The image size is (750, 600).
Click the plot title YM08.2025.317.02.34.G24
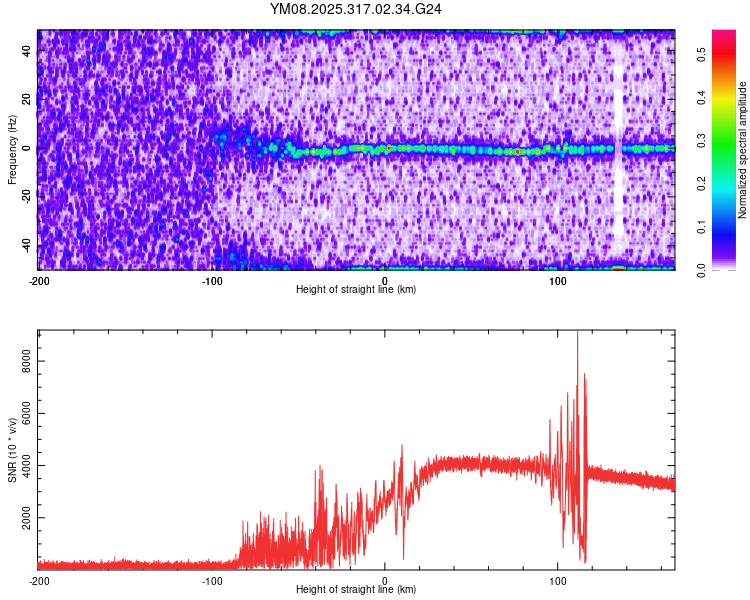tap(356, 9)
